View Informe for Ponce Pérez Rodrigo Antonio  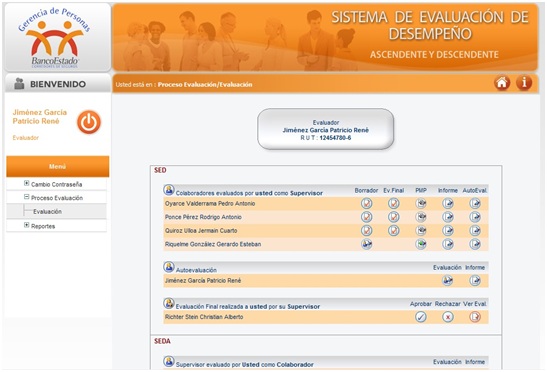tap(448, 217)
